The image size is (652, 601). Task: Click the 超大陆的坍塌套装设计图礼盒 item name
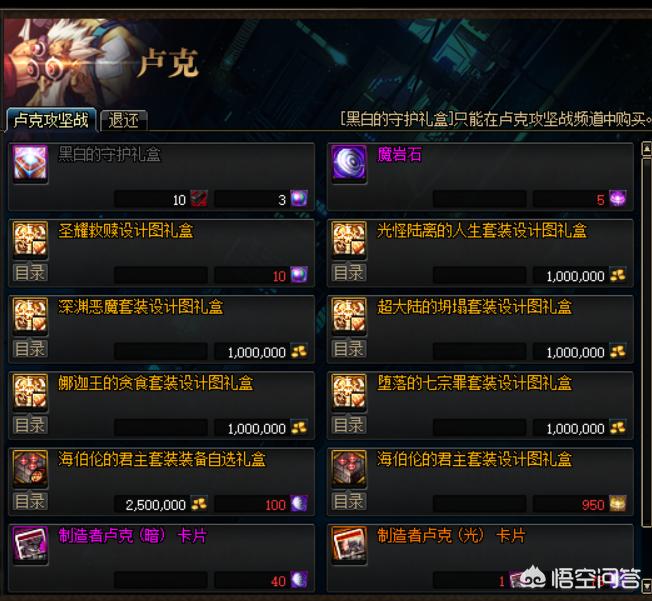tap(474, 307)
